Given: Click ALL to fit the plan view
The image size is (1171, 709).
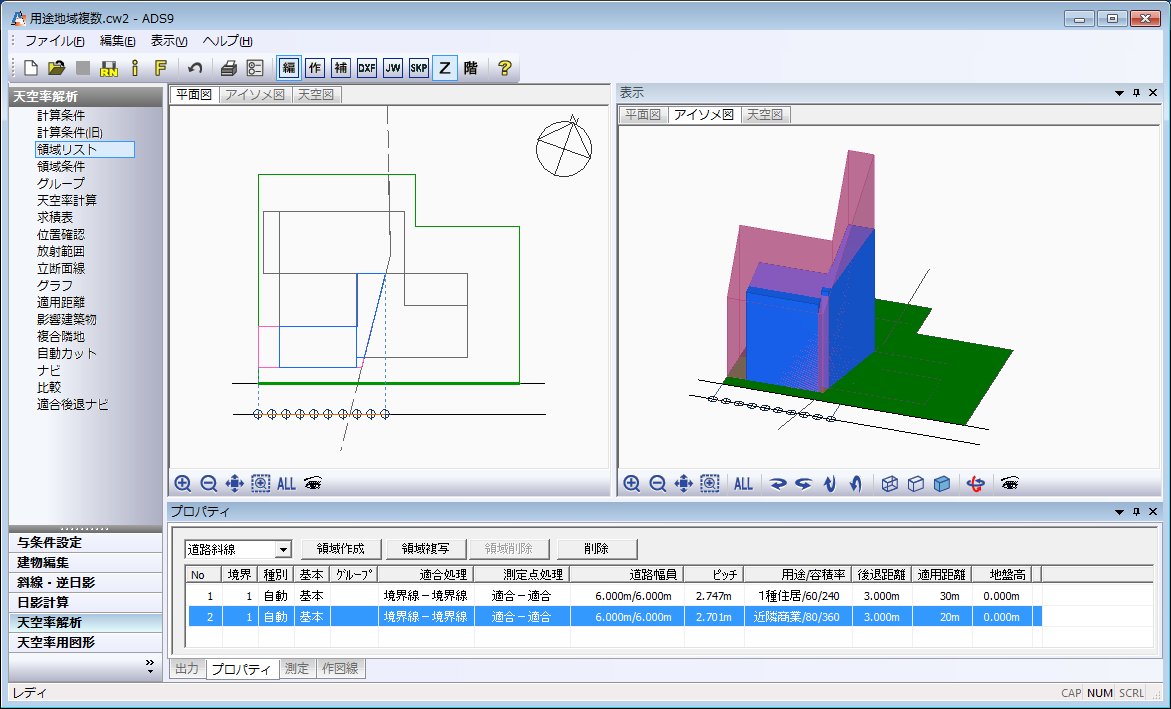Looking at the screenshot, I should (x=287, y=483).
